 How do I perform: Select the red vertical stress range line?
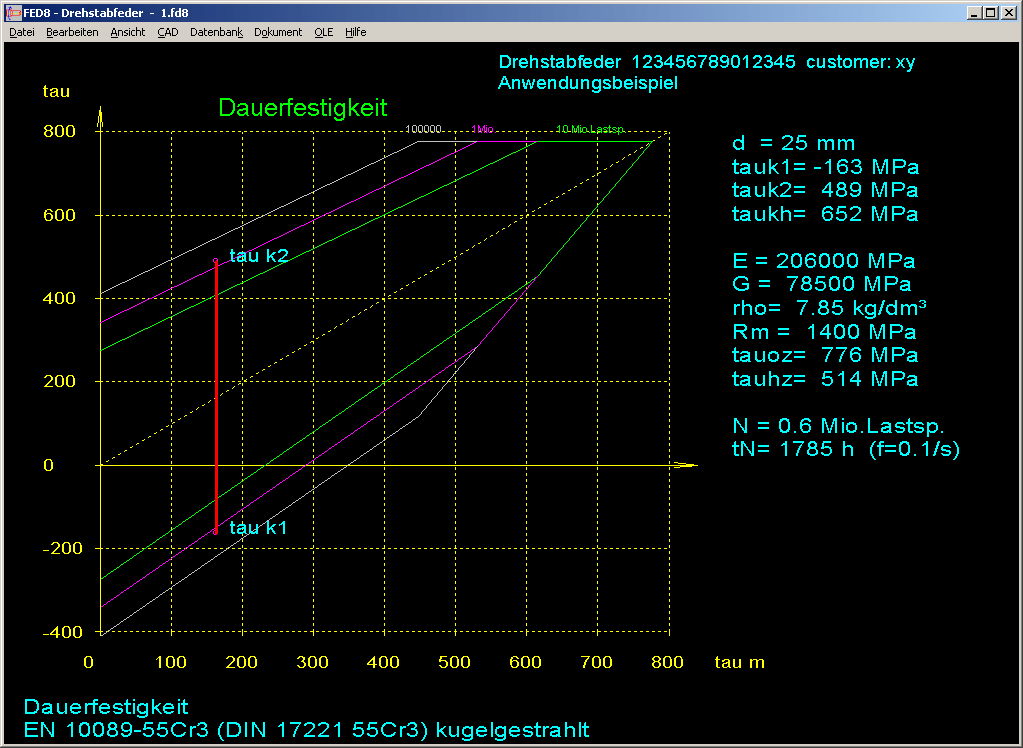coord(216,400)
